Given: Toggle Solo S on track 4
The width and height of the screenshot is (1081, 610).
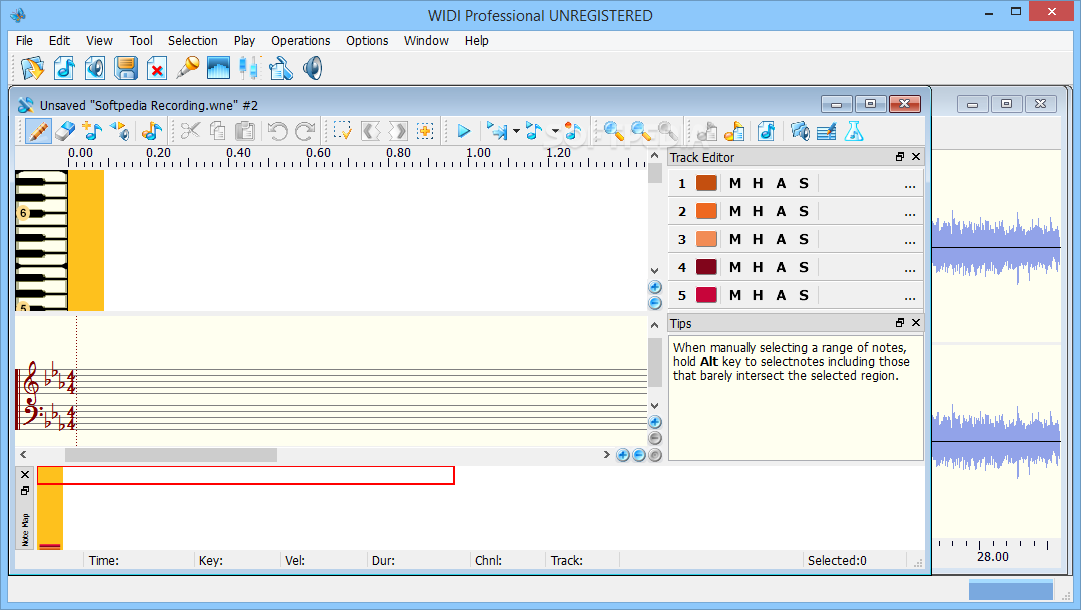Looking at the screenshot, I should coord(804,267).
